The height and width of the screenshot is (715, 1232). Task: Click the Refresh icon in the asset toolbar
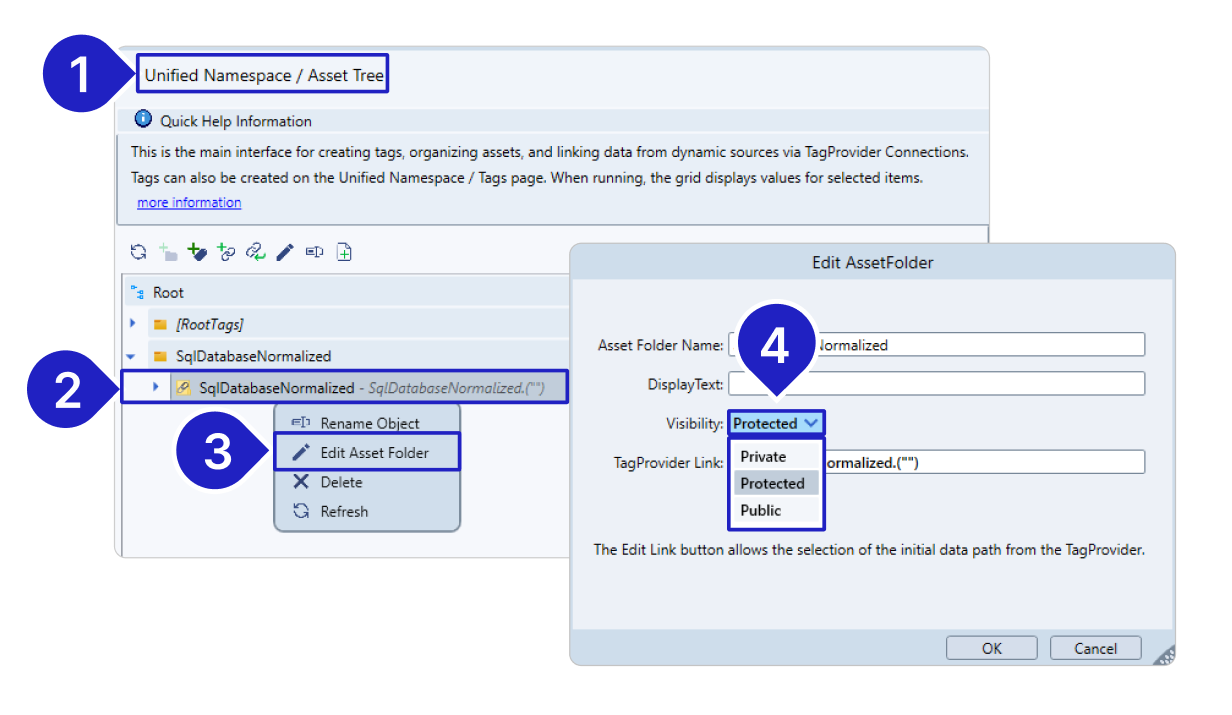139,253
